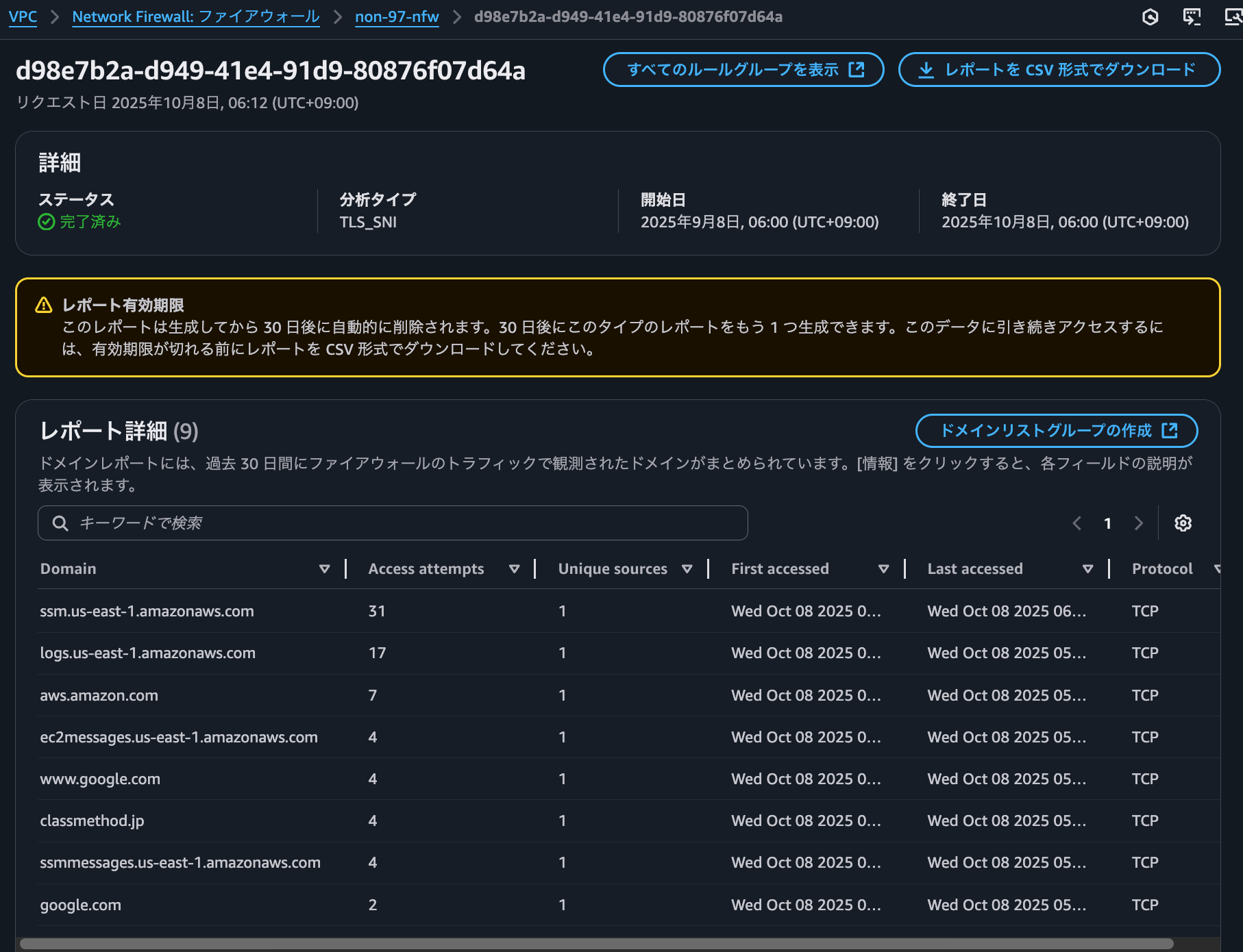Viewport: 1243px width, 952px height.
Task: Click the green completed status check icon
Action: 46,222
